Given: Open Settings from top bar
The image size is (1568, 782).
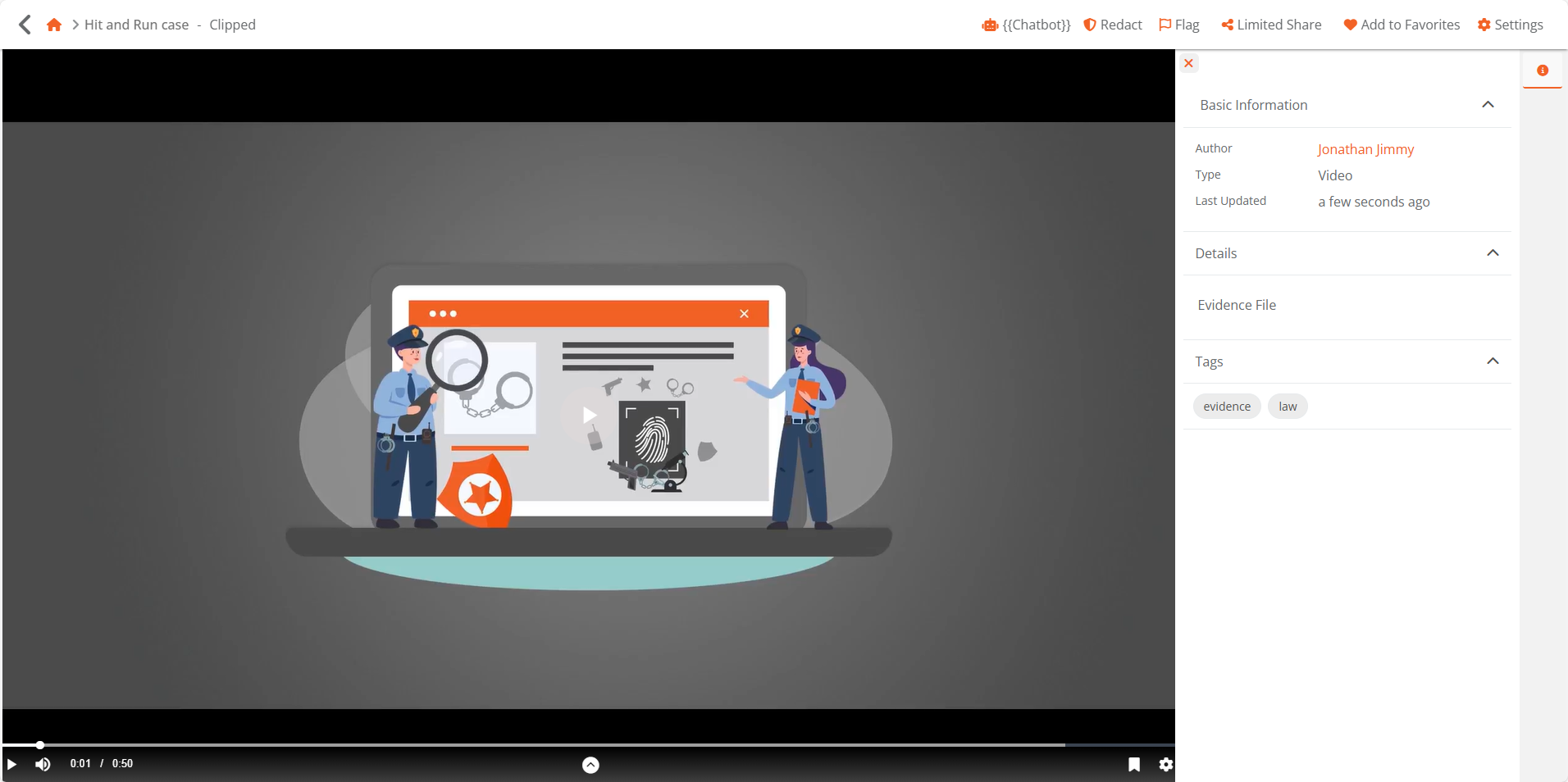Looking at the screenshot, I should (x=1510, y=25).
